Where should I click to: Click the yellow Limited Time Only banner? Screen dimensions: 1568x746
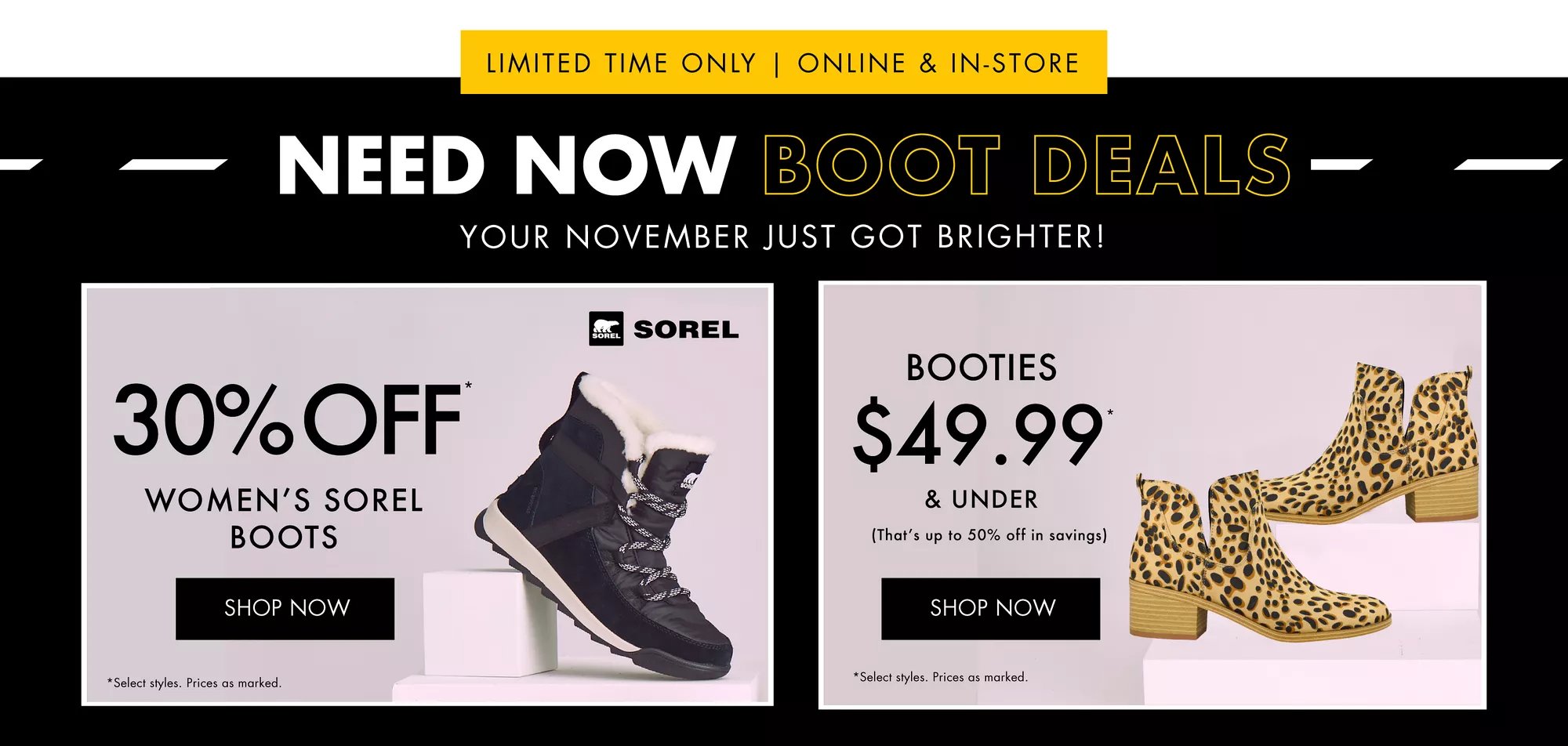[x=783, y=63]
